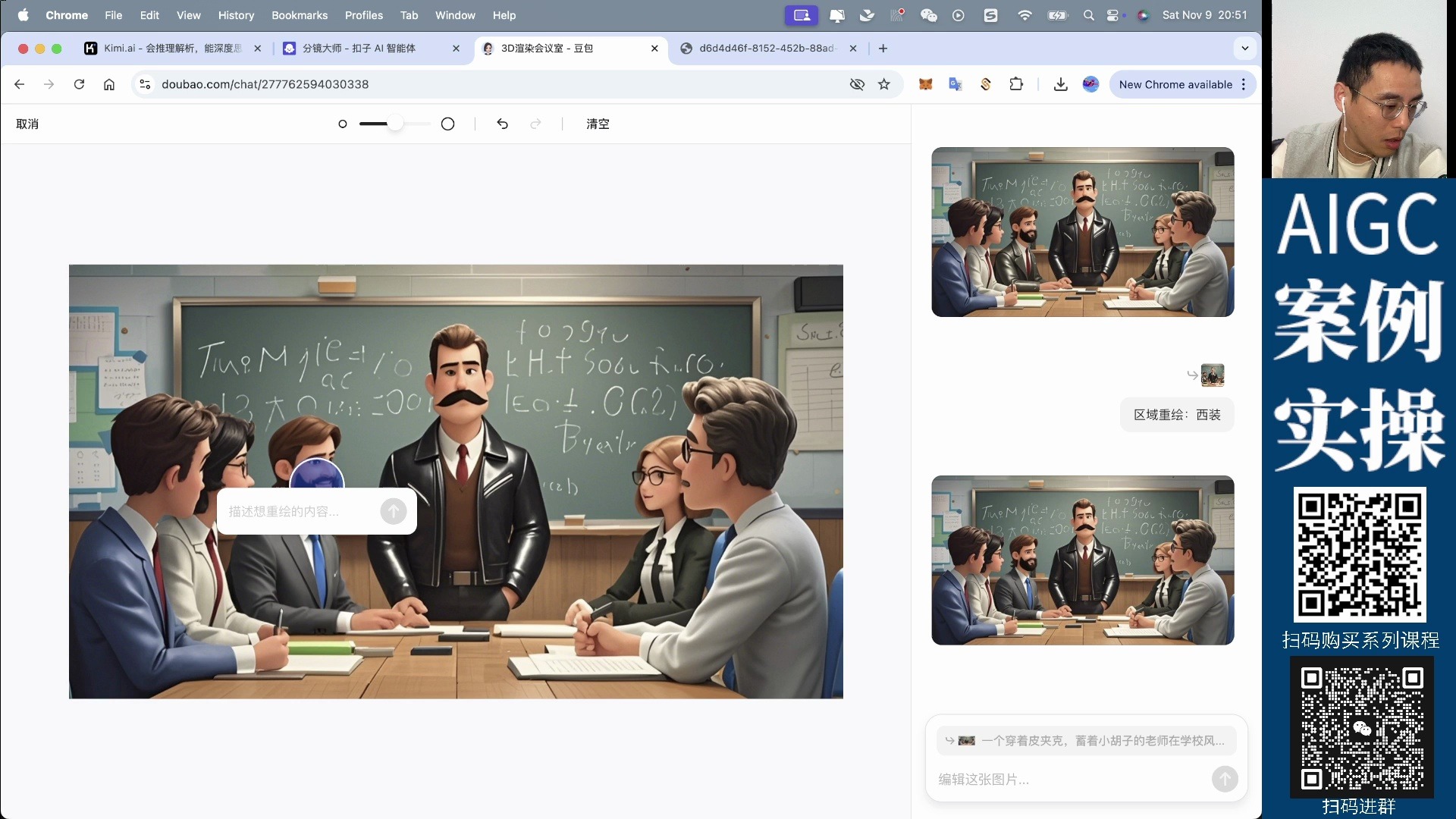Open site information toggle beside URL

[x=145, y=84]
